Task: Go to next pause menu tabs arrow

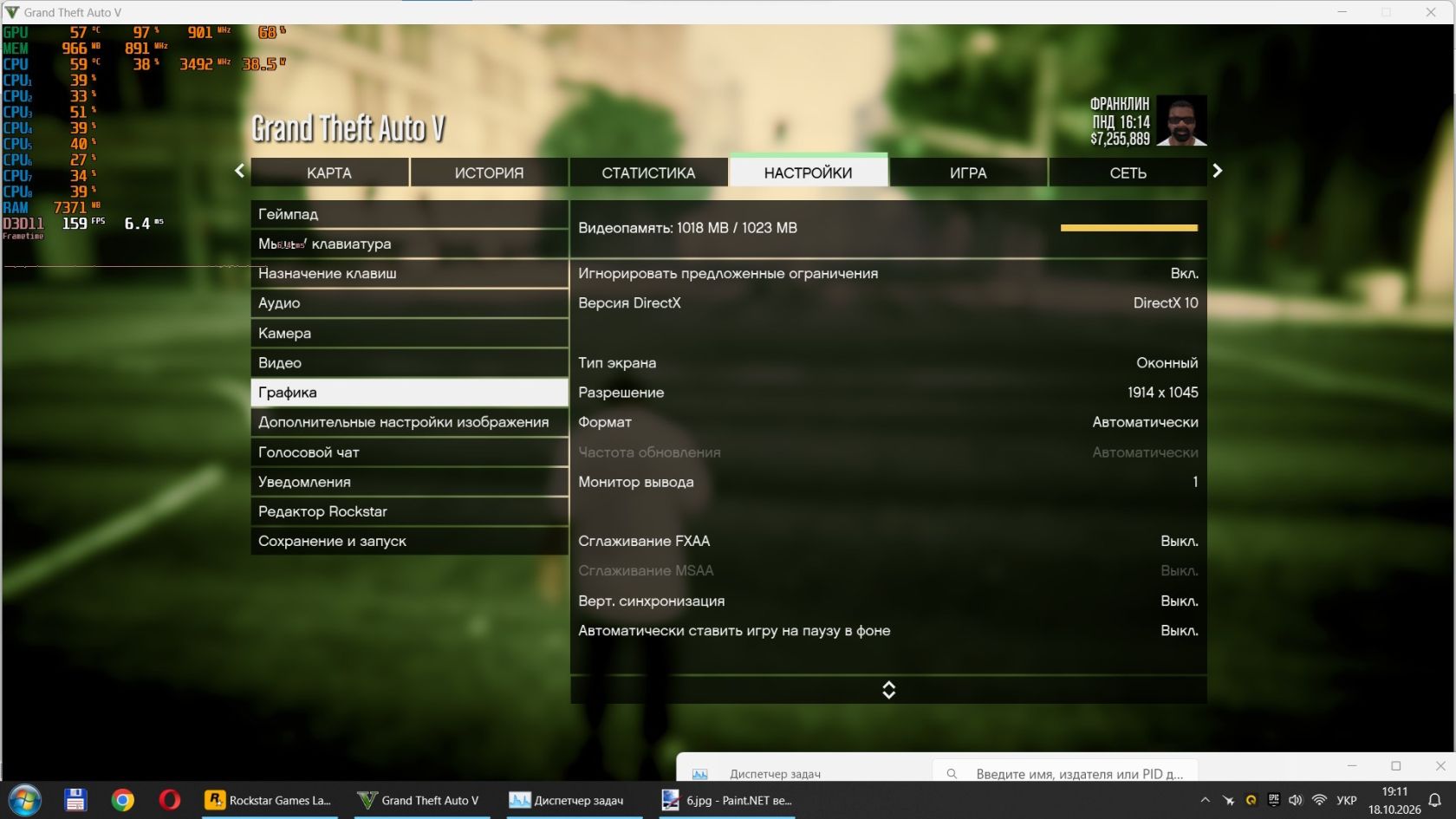Action: [1218, 171]
